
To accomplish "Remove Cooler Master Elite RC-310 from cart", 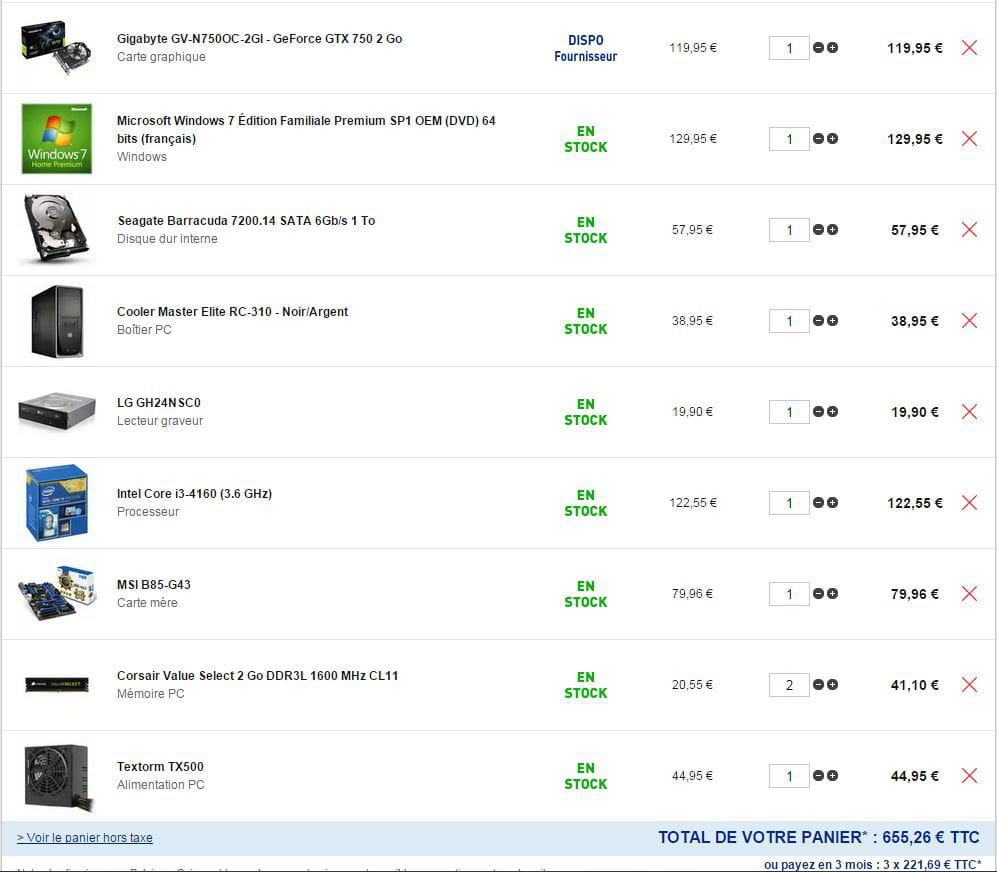I will pyautogui.click(x=969, y=321).
